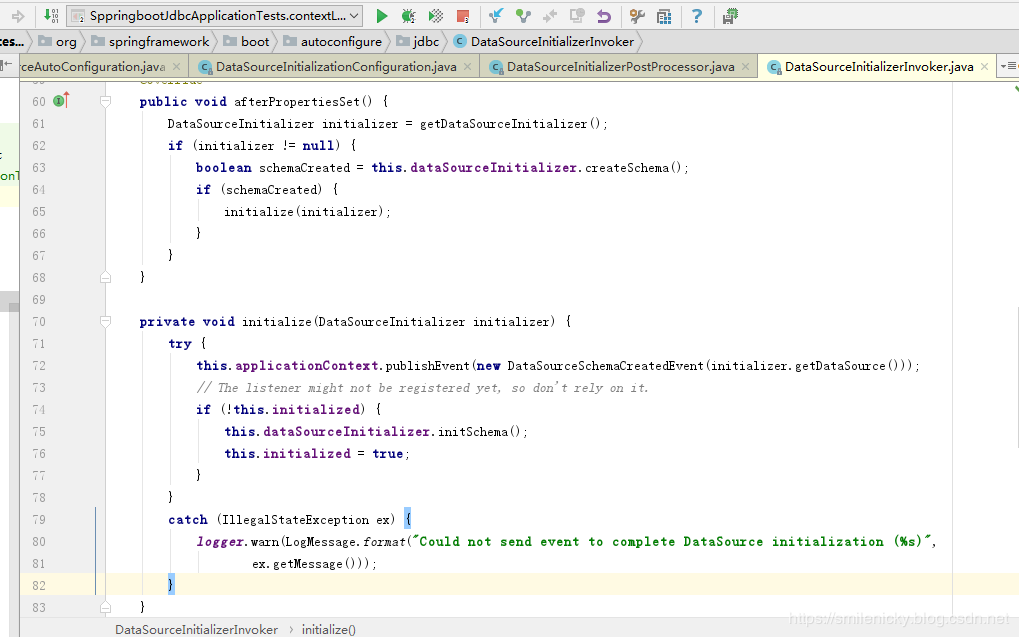The width and height of the screenshot is (1019, 637).
Task: Click DataSourceInitializerInvoker class in navigation bar
Action: pyautogui.click(x=543, y=42)
